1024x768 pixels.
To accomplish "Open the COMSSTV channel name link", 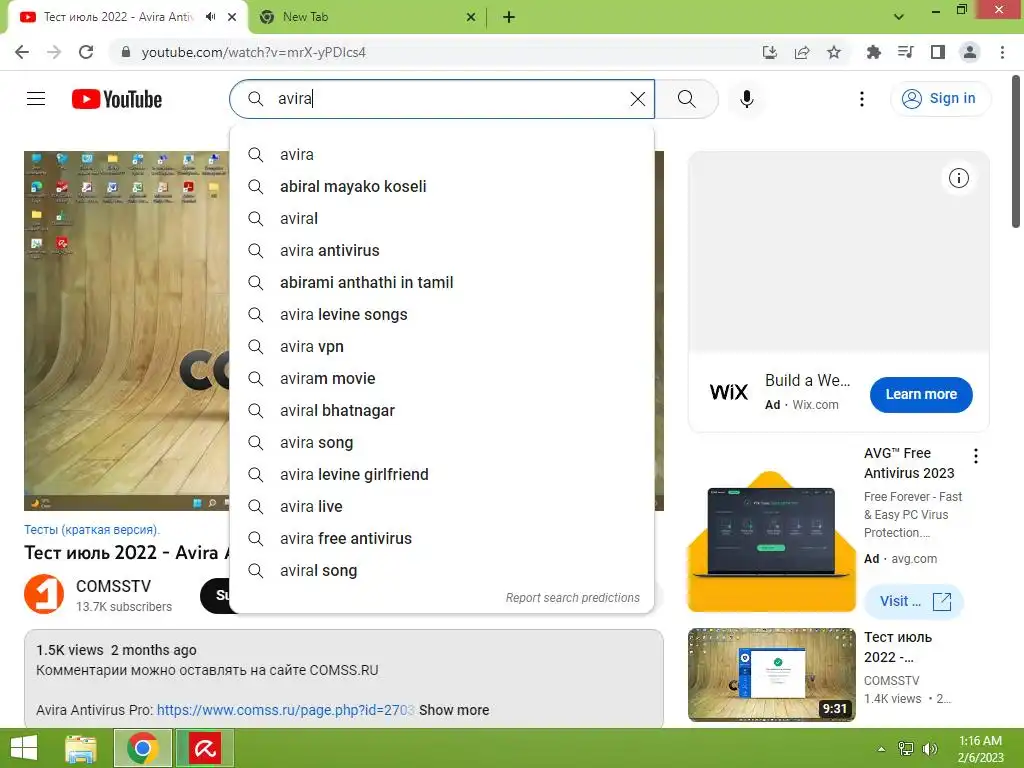I will pos(113,586).
